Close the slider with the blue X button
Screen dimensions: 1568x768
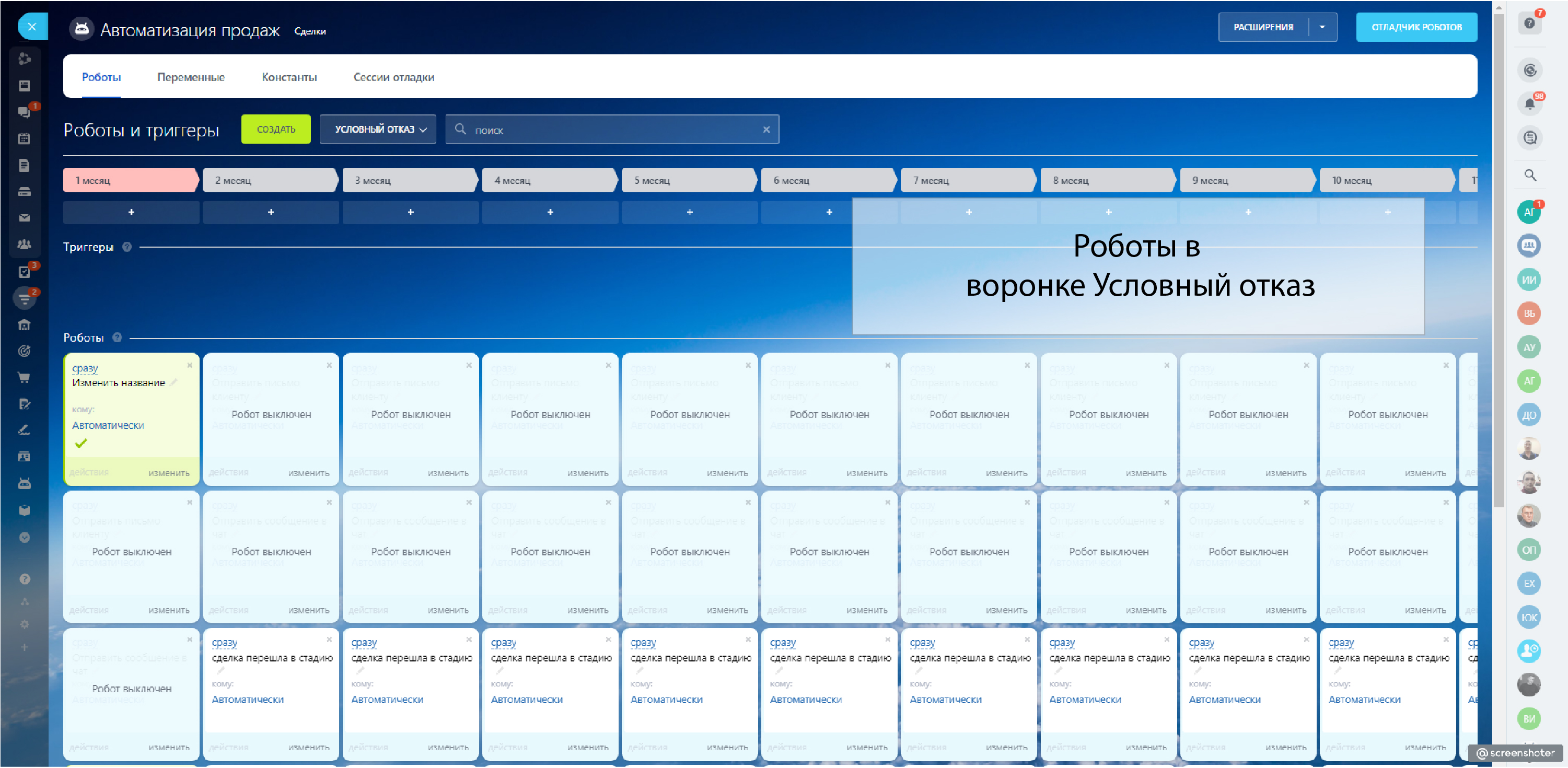tap(32, 27)
